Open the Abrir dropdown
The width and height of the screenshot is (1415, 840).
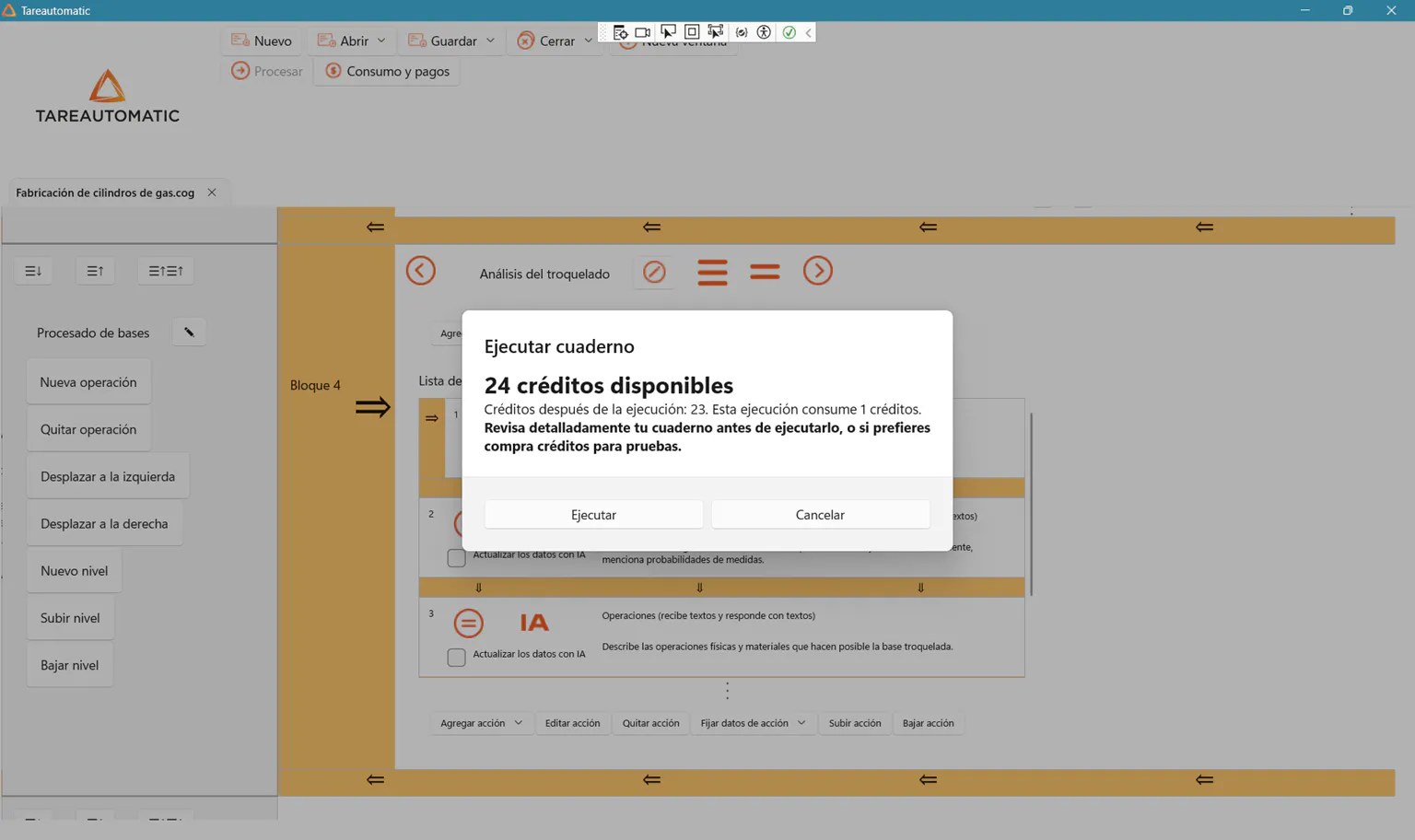tap(352, 41)
